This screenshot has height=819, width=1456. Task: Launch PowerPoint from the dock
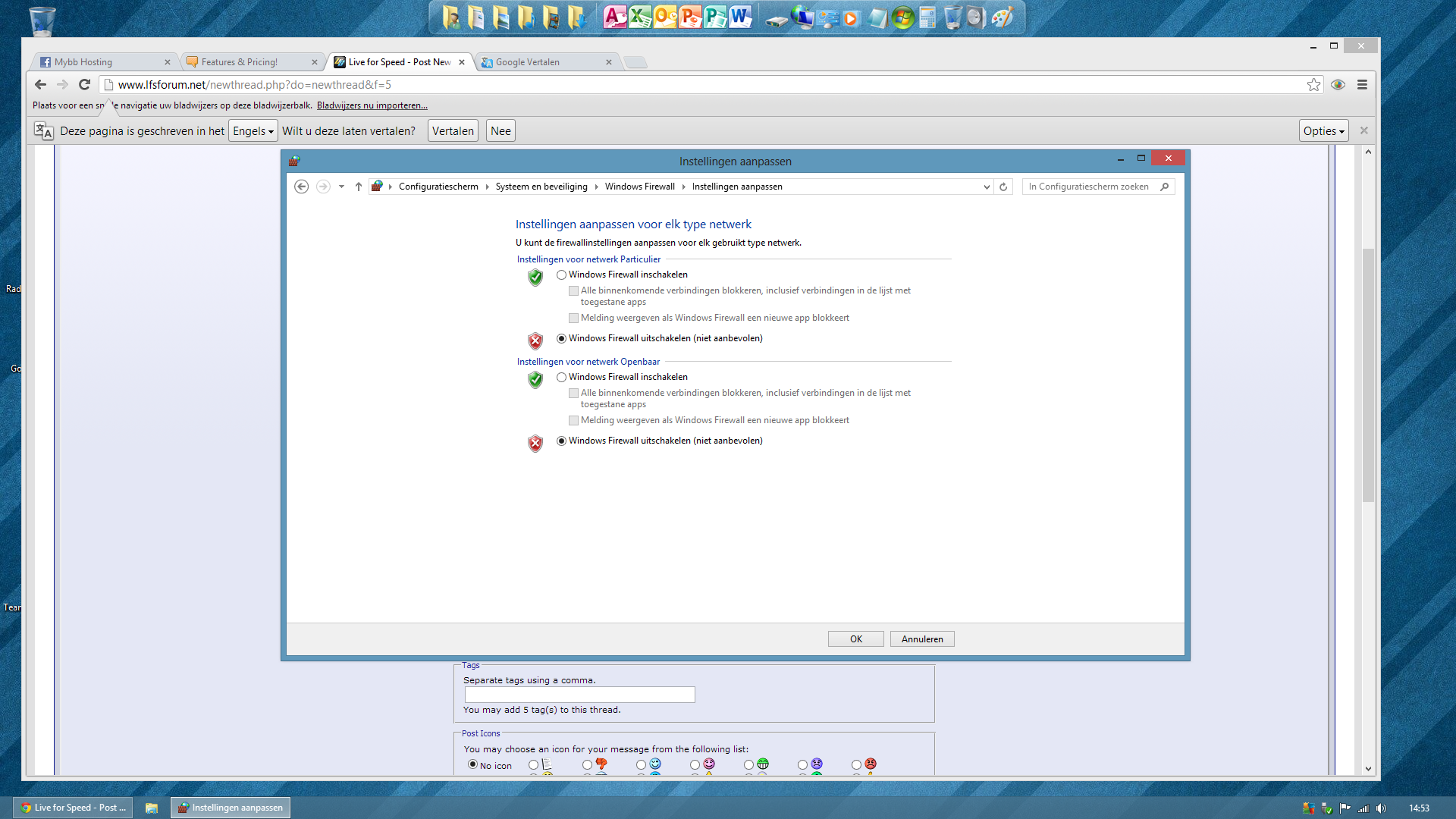pyautogui.click(x=689, y=17)
